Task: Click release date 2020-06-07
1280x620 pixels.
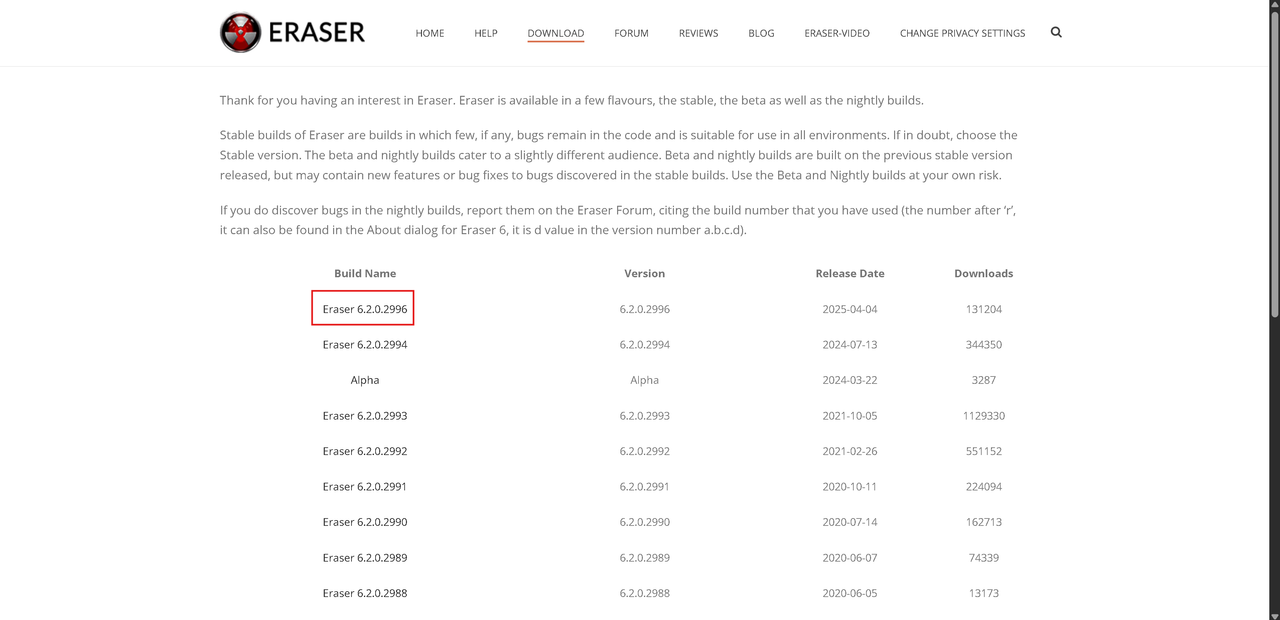Action: 850,557
